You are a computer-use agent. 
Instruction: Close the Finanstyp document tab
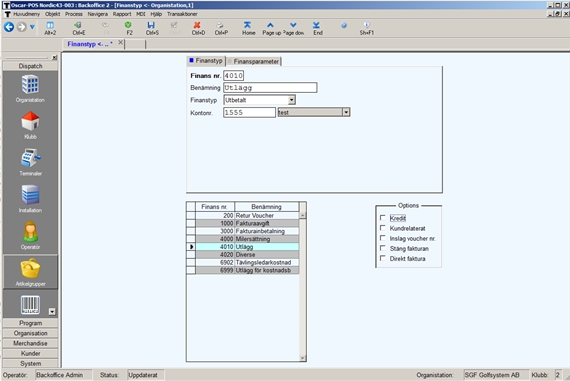(x=120, y=43)
